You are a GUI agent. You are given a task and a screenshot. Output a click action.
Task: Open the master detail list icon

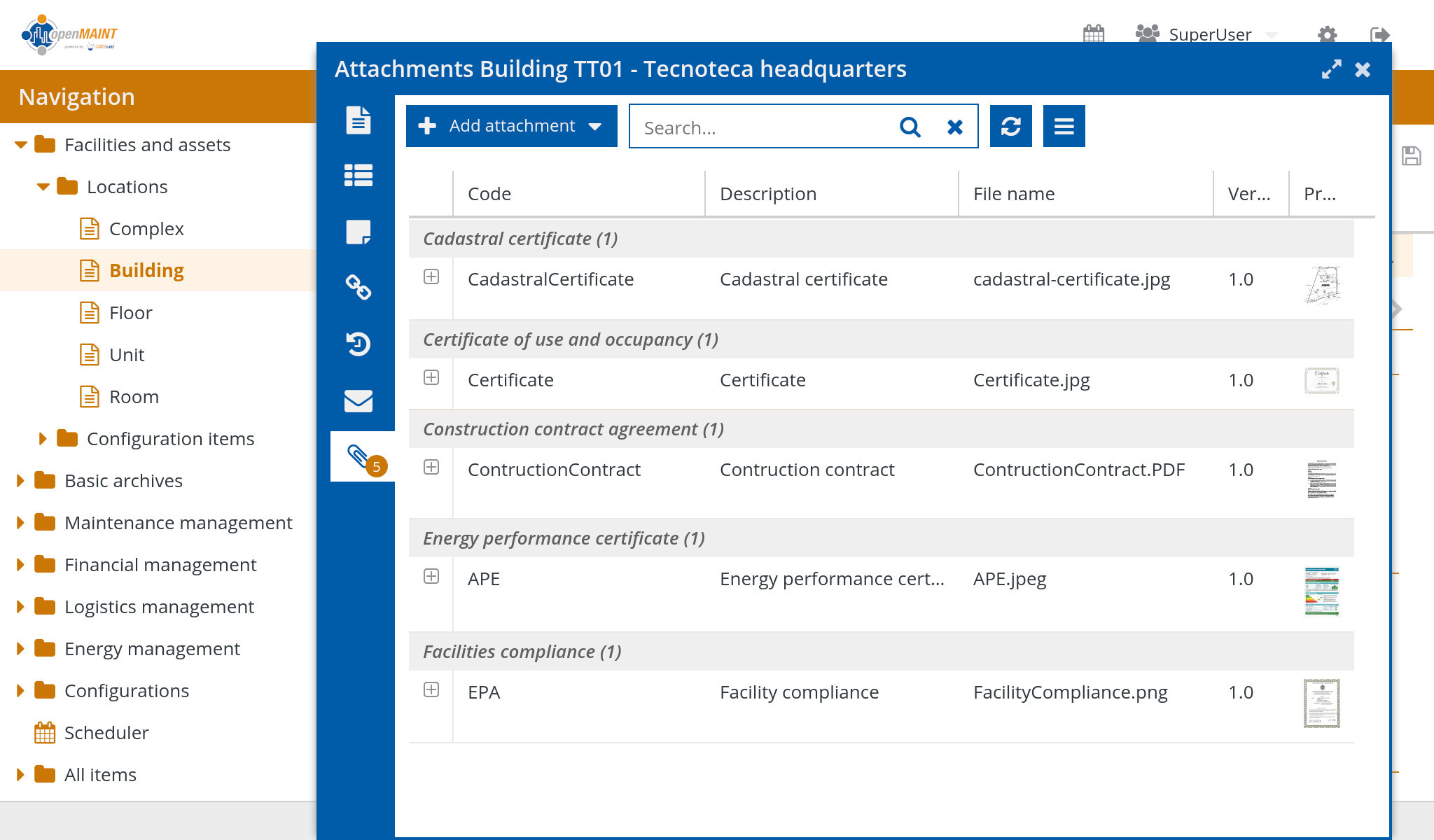pos(358,175)
